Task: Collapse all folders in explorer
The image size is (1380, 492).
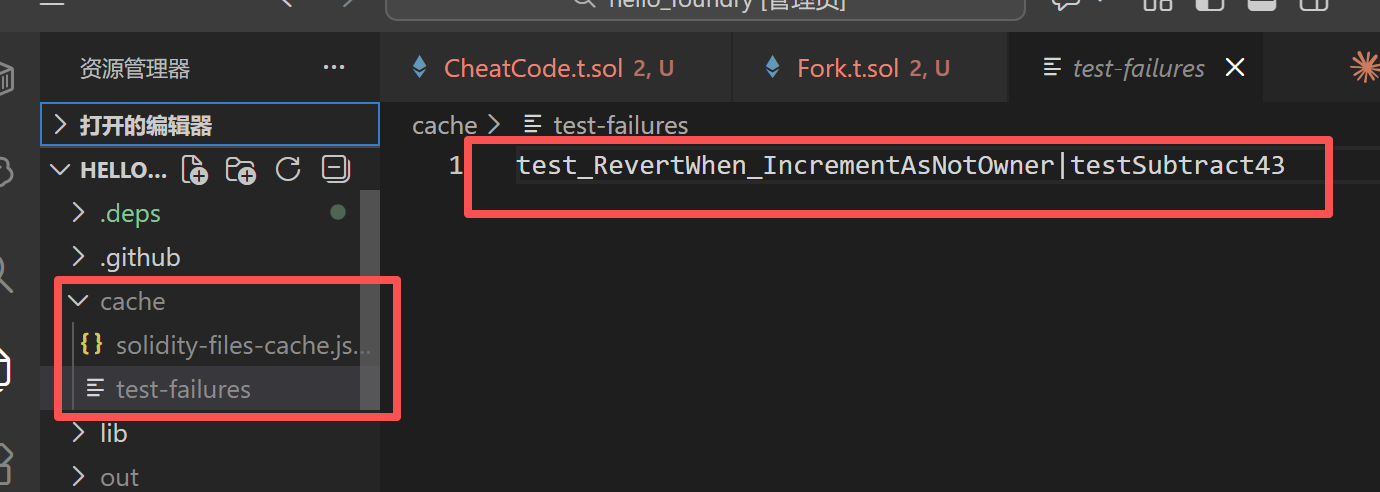Action: tap(335, 170)
